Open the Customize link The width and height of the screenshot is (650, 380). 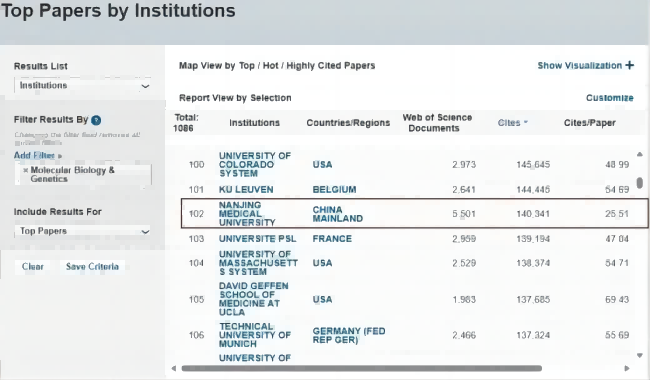pos(609,98)
